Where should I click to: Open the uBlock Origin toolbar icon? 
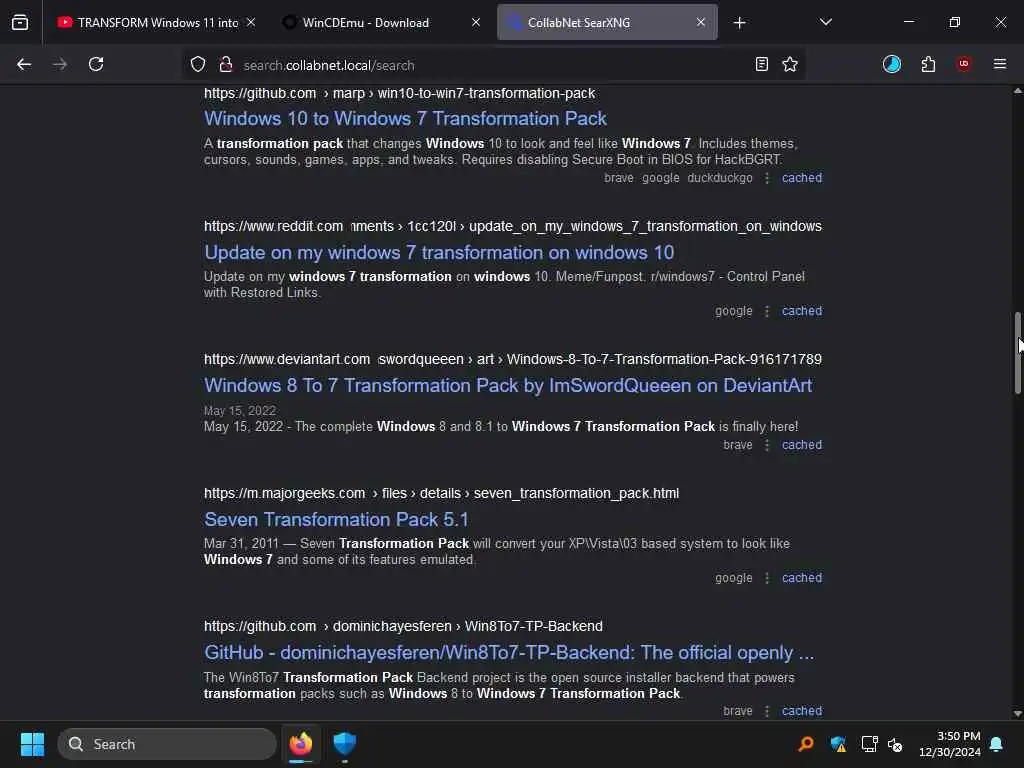[x=964, y=64]
